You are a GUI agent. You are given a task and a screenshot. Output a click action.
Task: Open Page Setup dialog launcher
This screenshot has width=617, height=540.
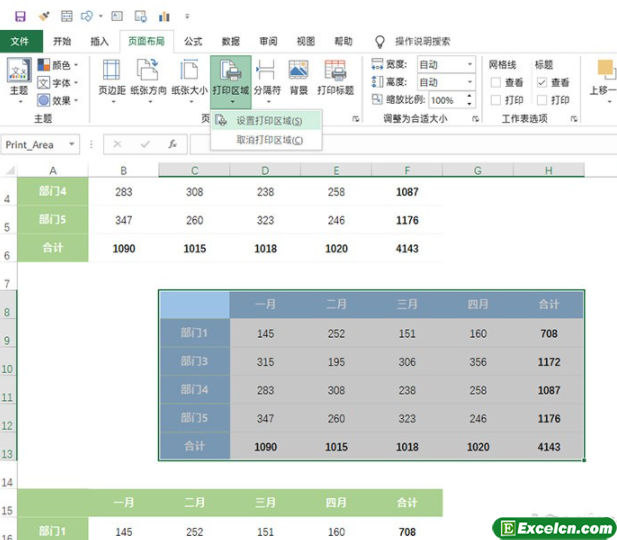356,119
